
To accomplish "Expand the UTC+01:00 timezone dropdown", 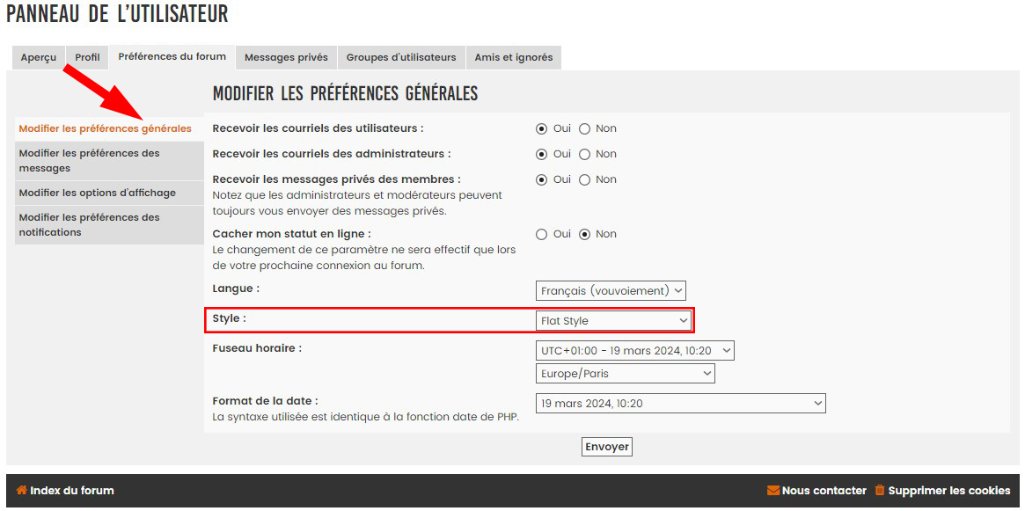I will 635,351.
